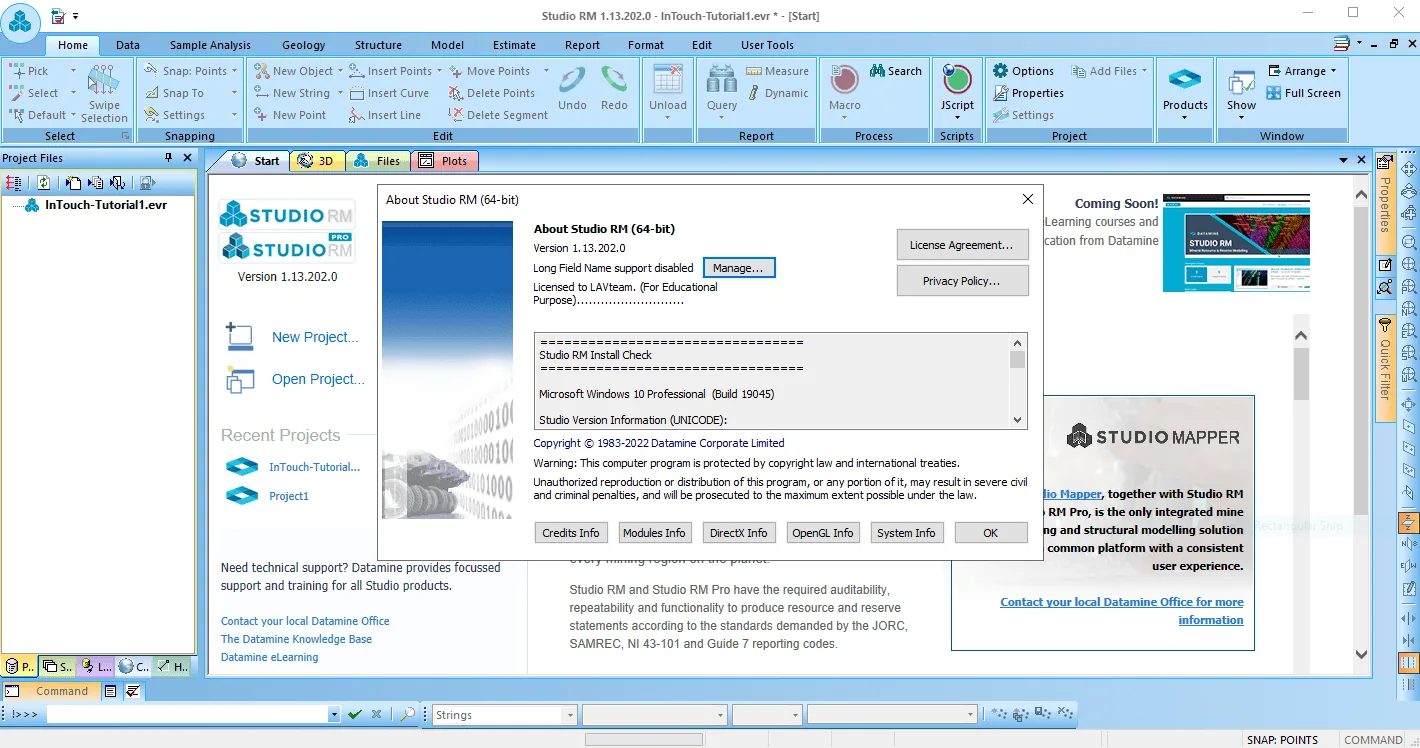1420x748 pixels.
Task: Open the Sample Analysis ribbon tab
Action: pos(210,45)
